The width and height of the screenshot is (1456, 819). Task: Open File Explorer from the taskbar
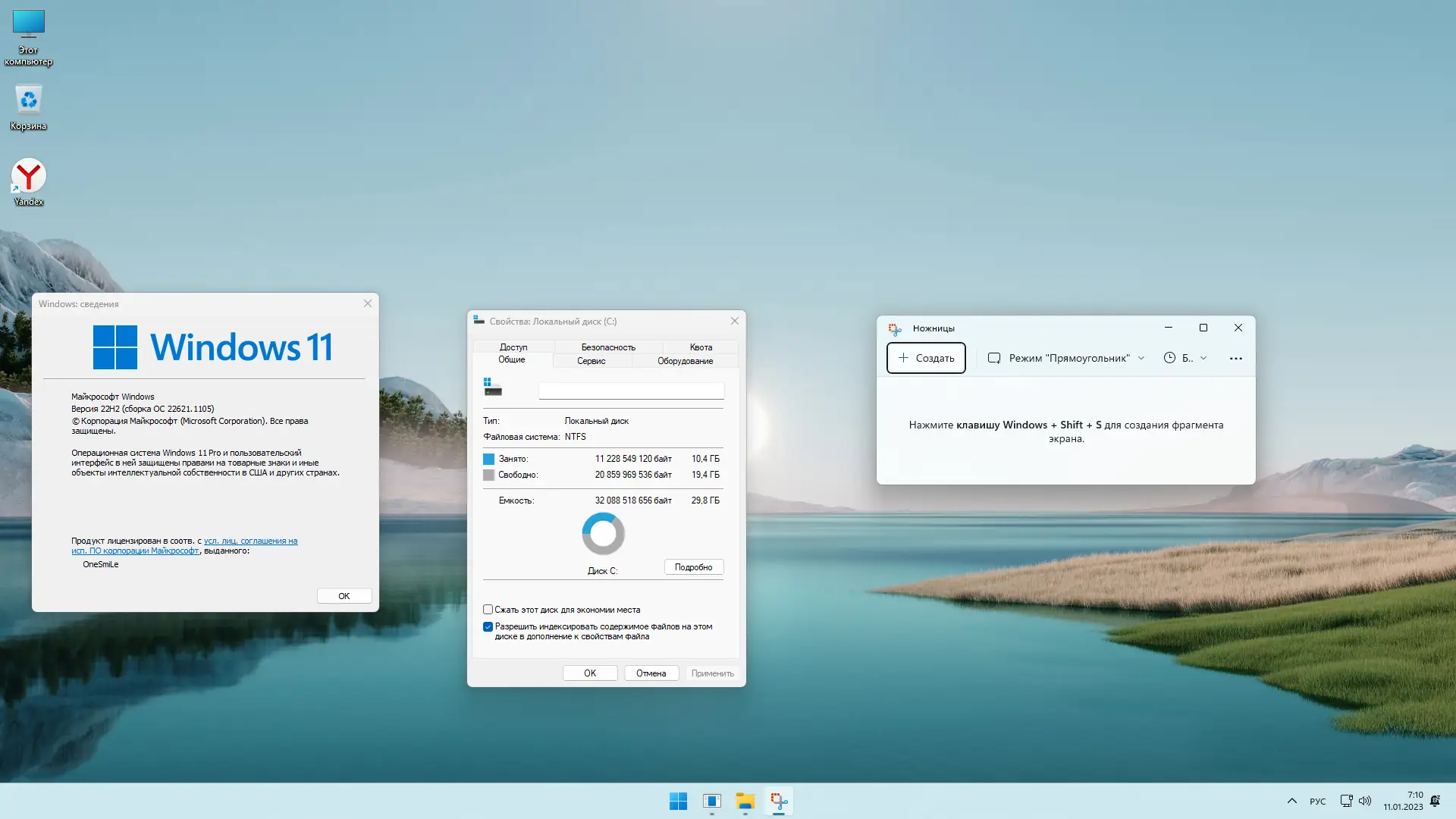coord(745,801)
